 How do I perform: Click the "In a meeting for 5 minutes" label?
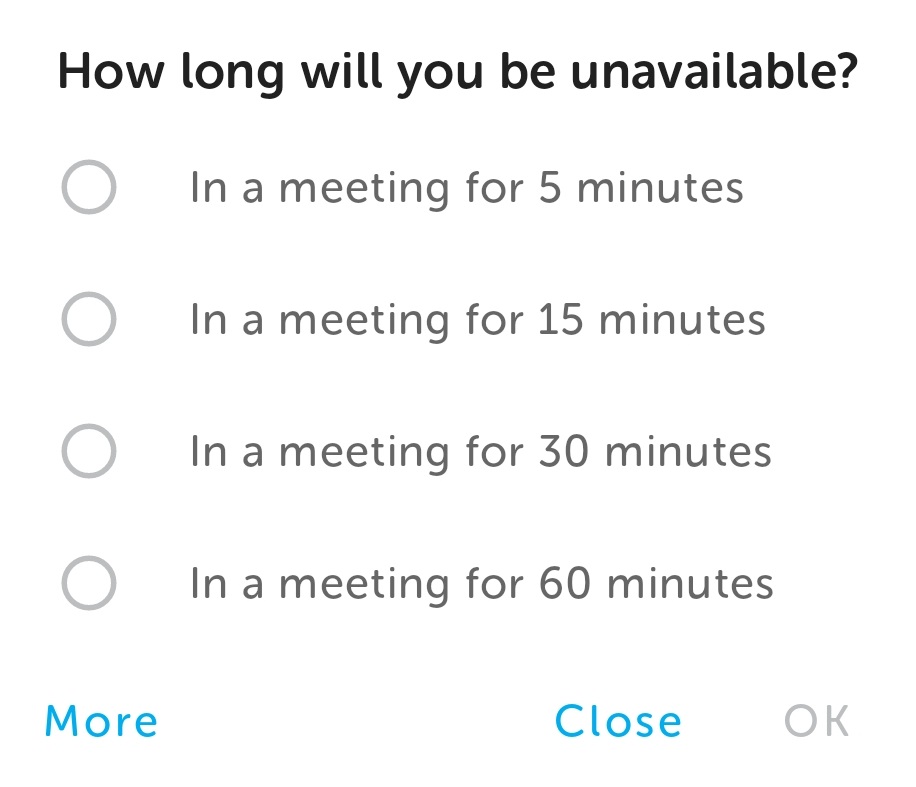pyautogui.click(x=466, y=188)
